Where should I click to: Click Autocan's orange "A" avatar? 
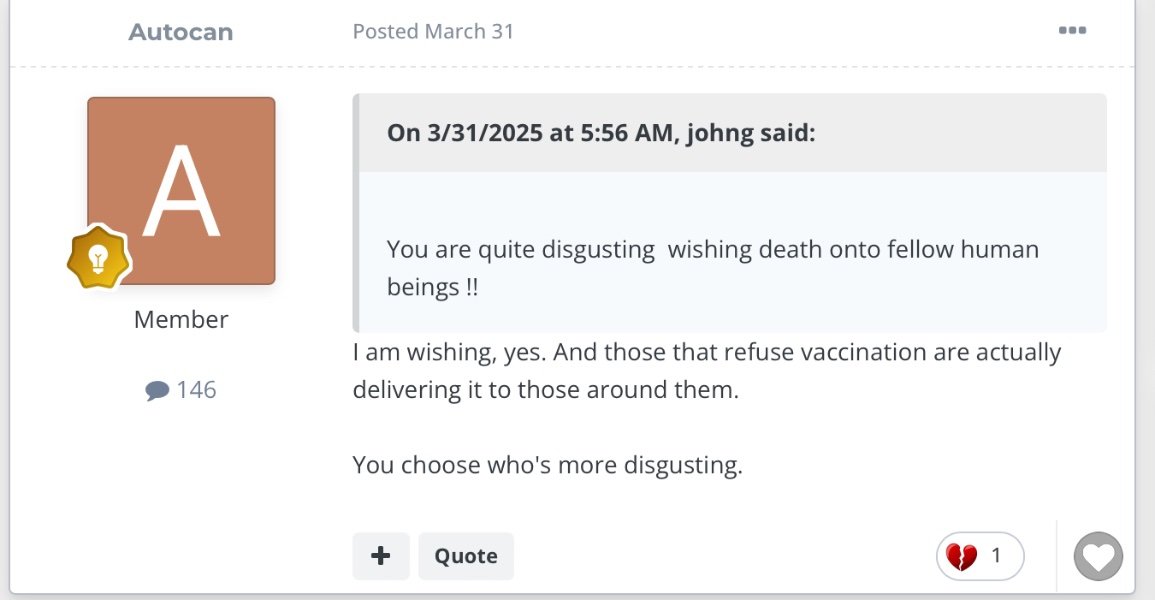pyautogui.click(x=181, y=190)
